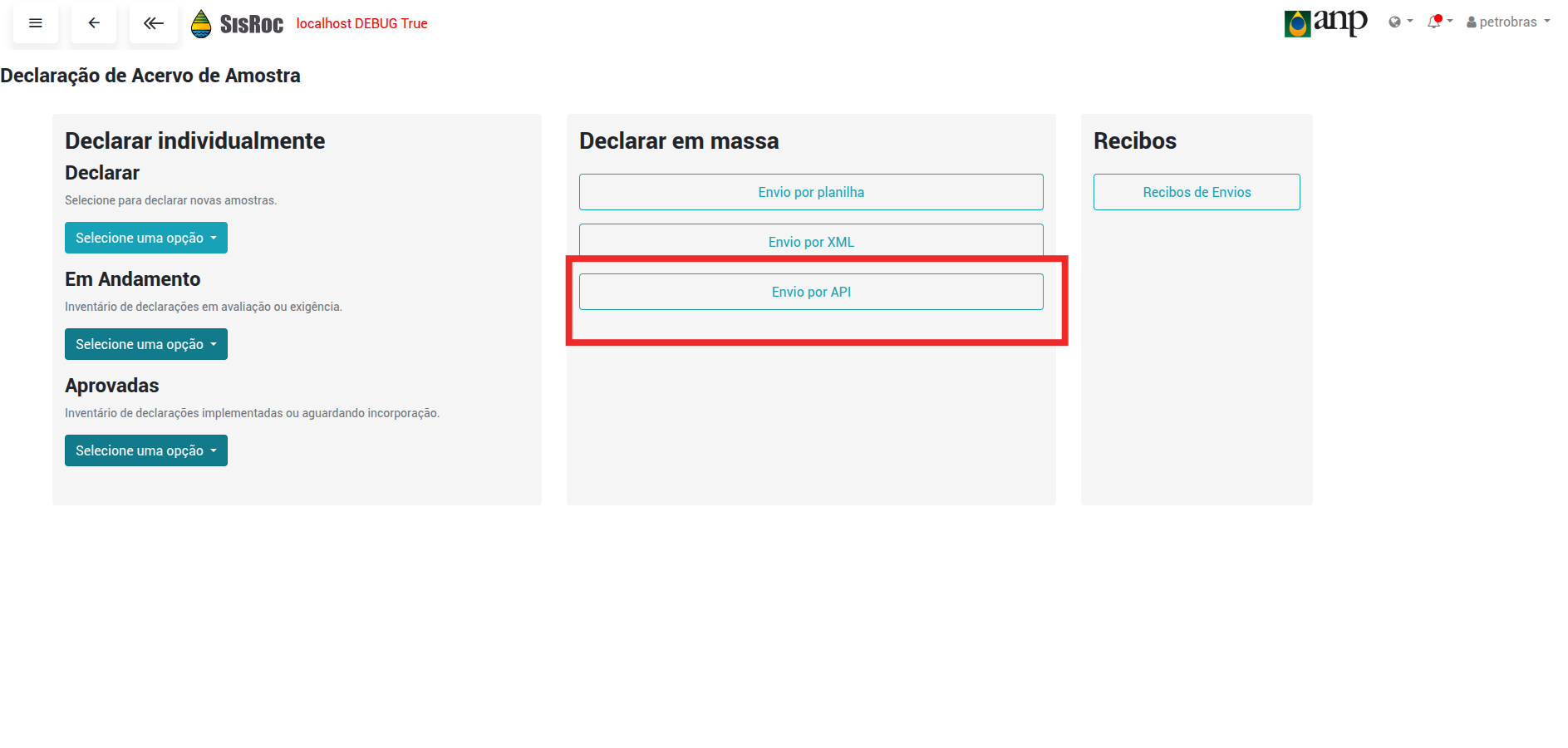This screenshot has height=748, width=1568.
Task: Open the Aprovadas 'Selecione uma opção' dropdown
Action: (145, 450)
